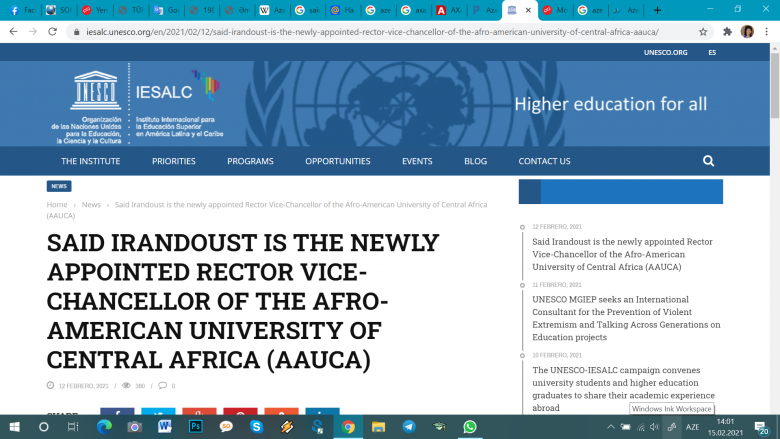Open the PROGRAMS menu

tap(250, 161)
